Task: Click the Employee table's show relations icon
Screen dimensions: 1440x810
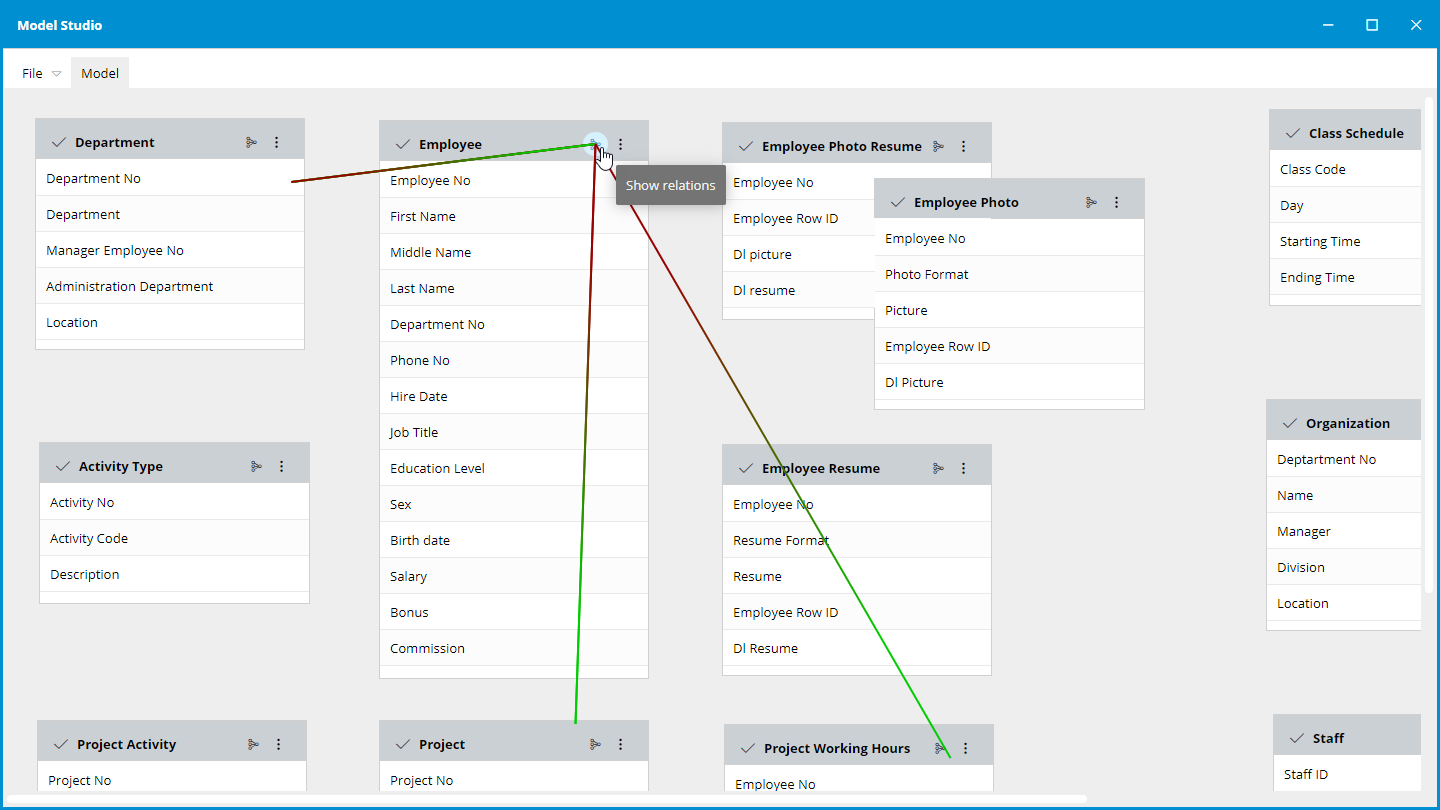Action: pos(595,144)
